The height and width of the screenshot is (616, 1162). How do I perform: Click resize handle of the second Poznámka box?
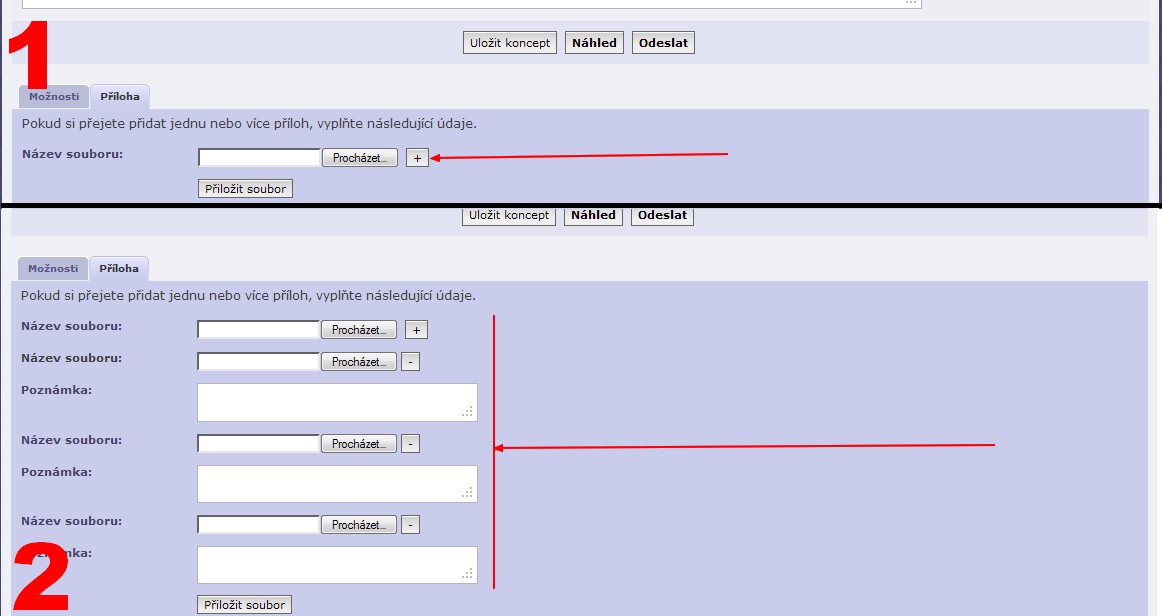467,493
